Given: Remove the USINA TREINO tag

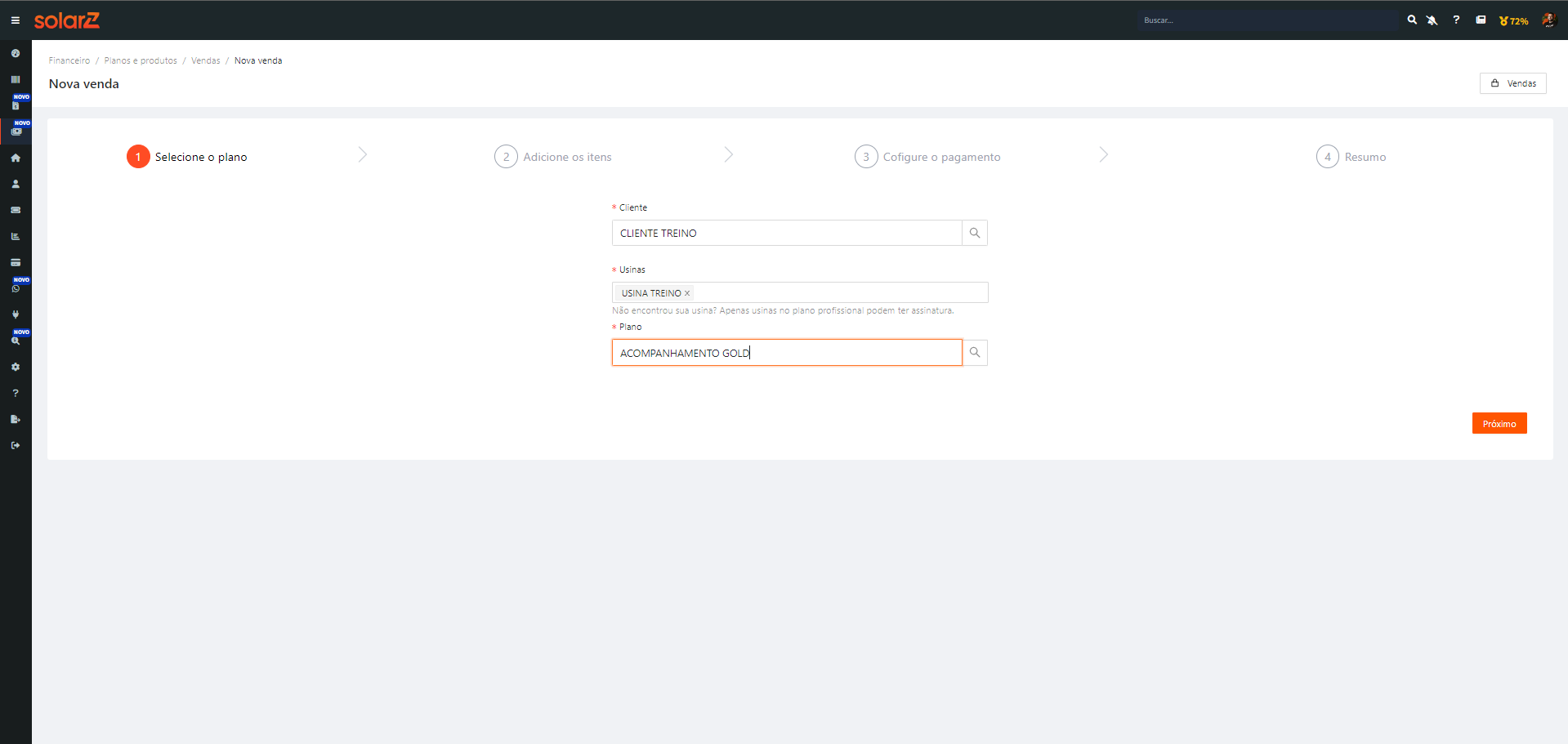Looking at the screenshot, I should click(687, 293).
